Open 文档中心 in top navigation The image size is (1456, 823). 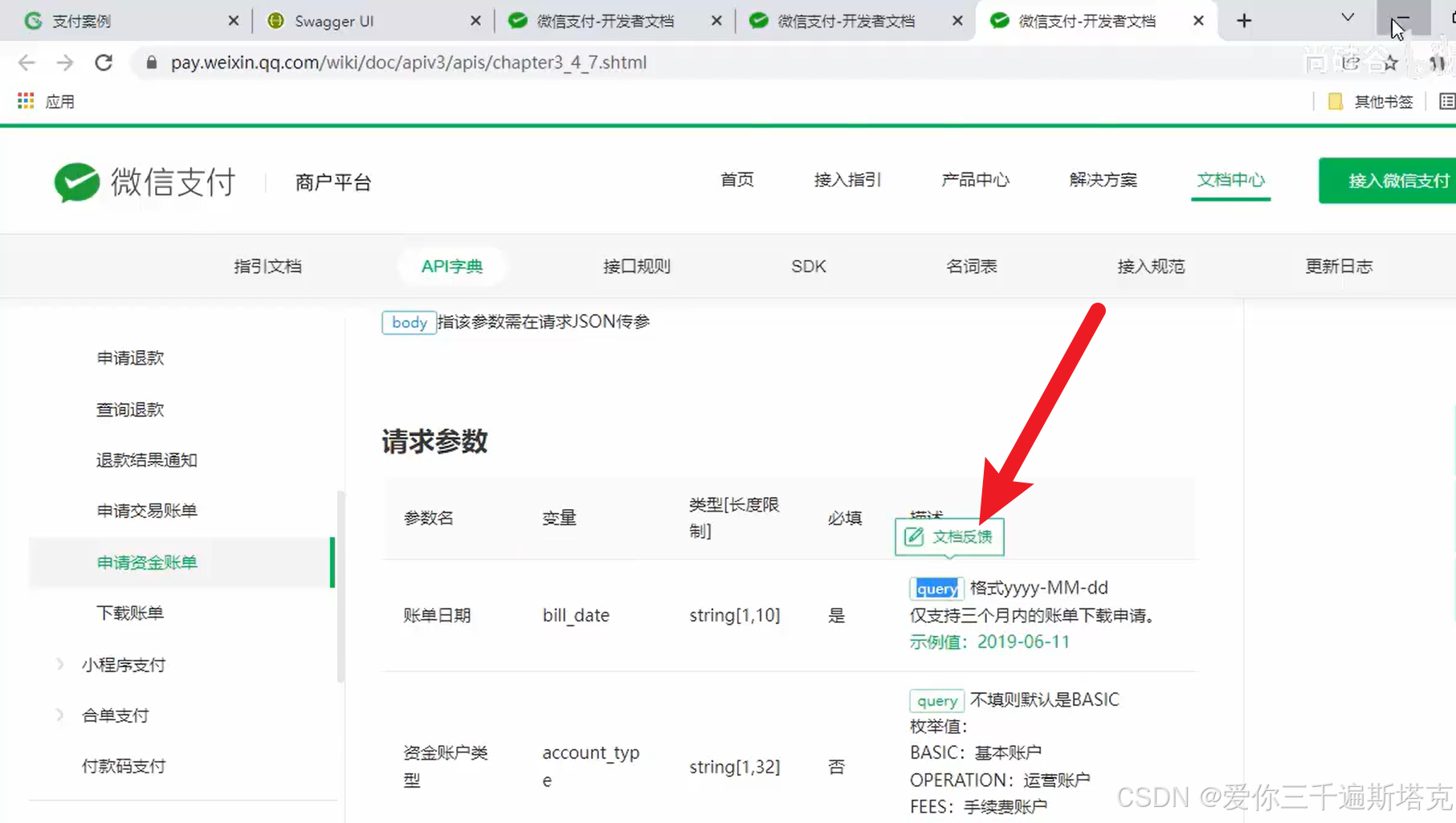click(1230, 180)
